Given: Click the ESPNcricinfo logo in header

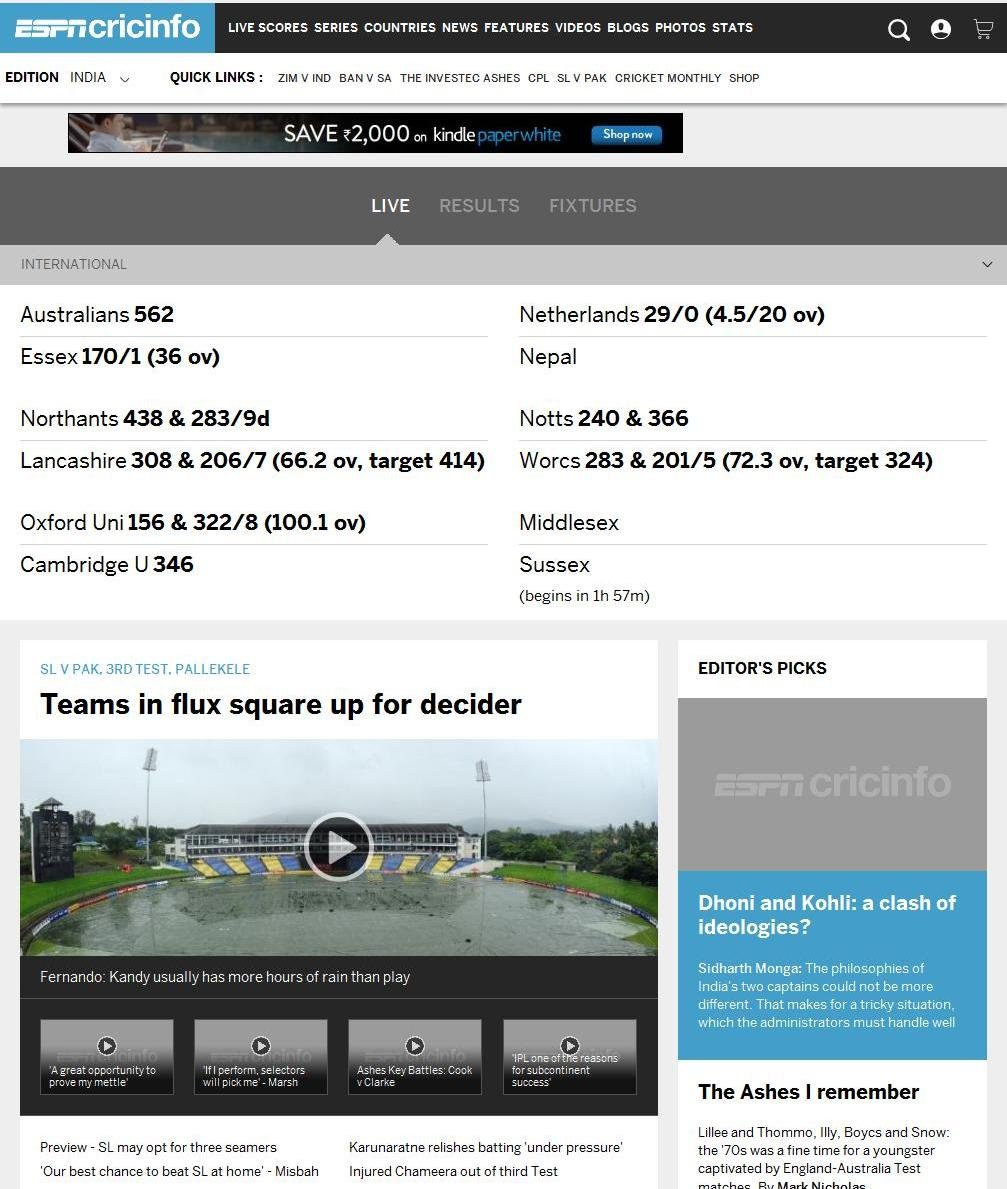Looking at the screenshot, I should pyautogui.click(x=107, y=28).
